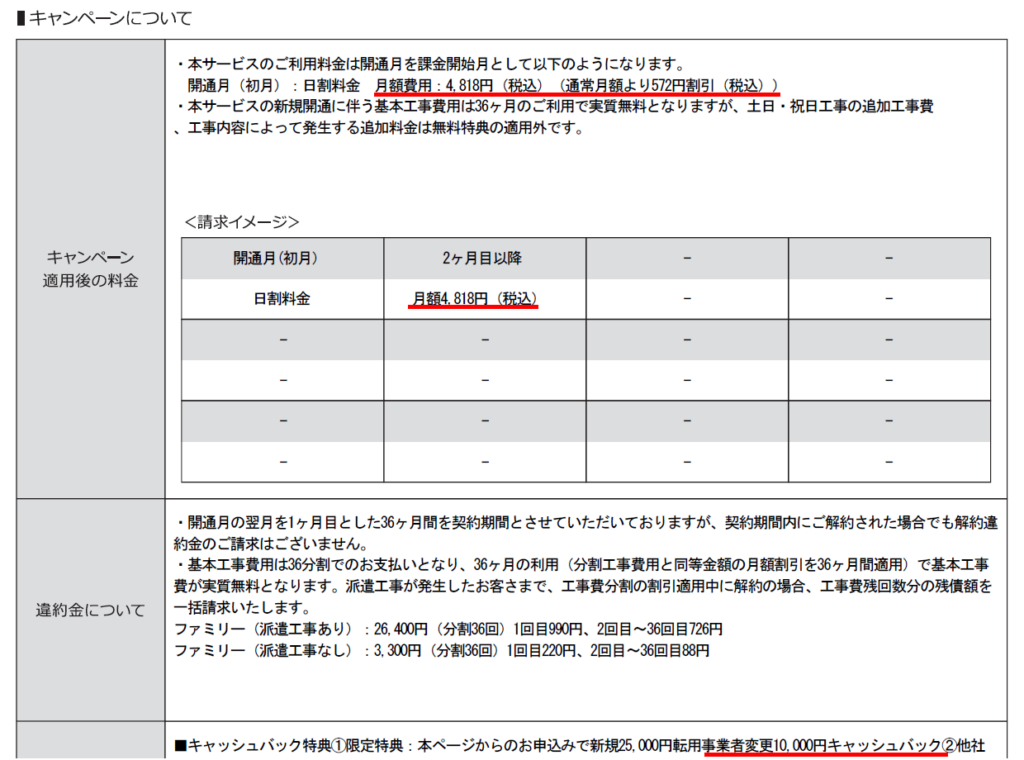The image size is (1024, 760).
Task: Select the 2ヶ月目以降 table header
Action: point(480,258)
